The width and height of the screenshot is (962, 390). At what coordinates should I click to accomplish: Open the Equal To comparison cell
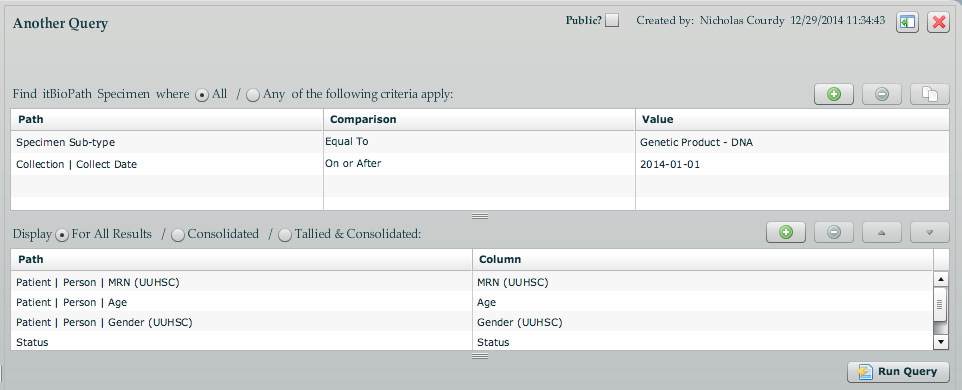point(479,142)
